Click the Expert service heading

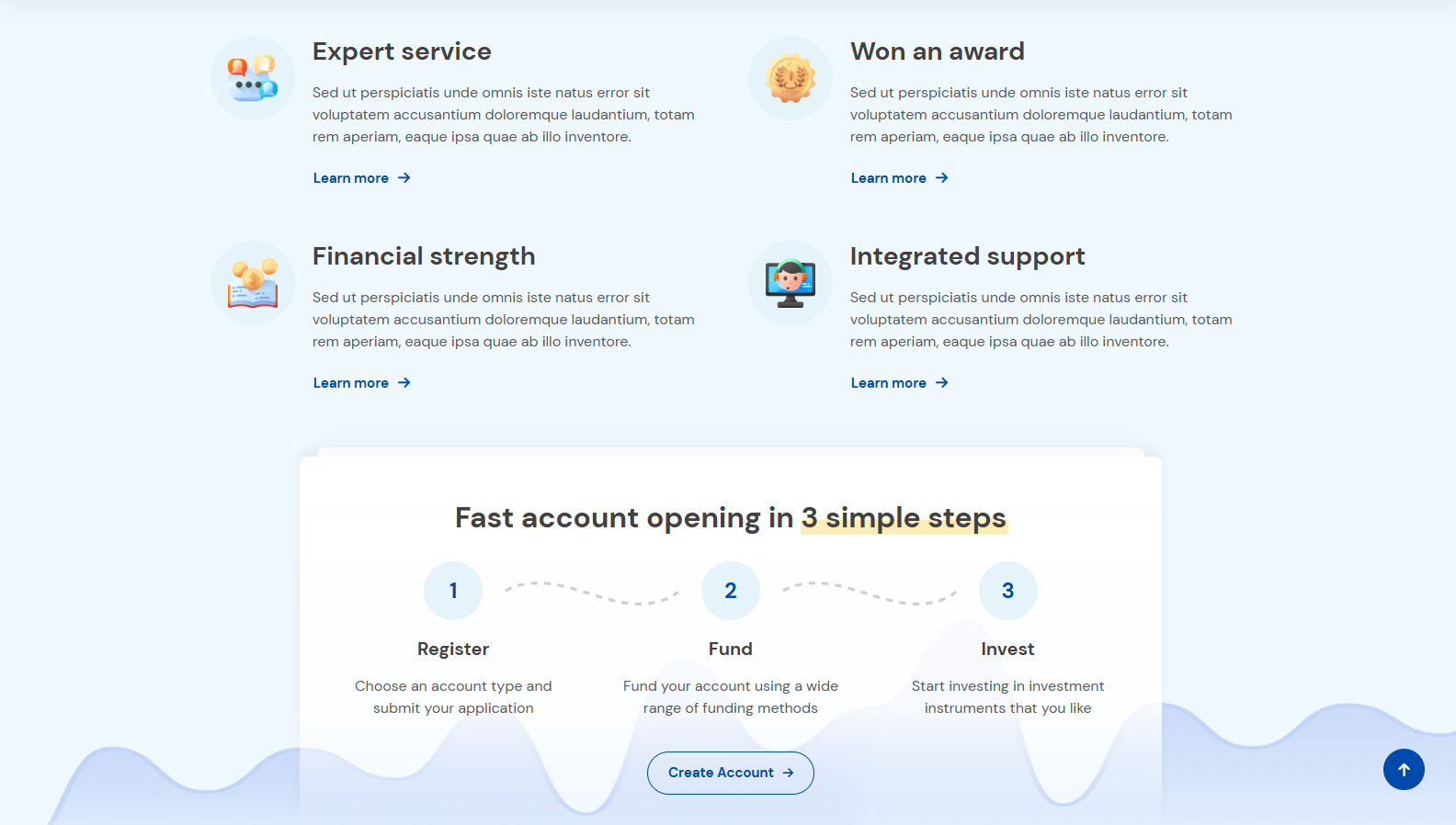pyautogui.click(x=402, y=51)
